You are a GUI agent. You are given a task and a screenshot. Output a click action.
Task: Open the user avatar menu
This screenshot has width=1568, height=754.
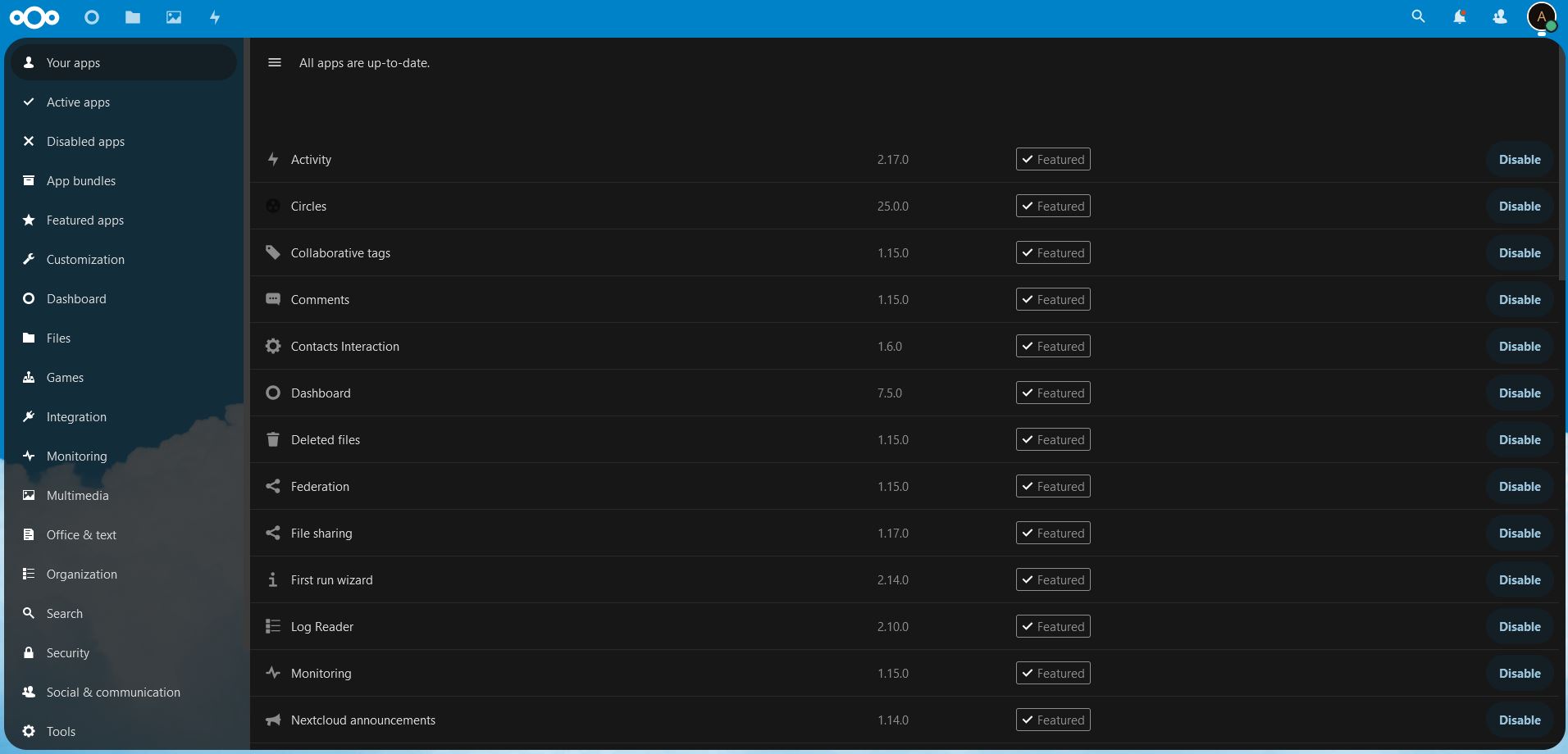1542,17
